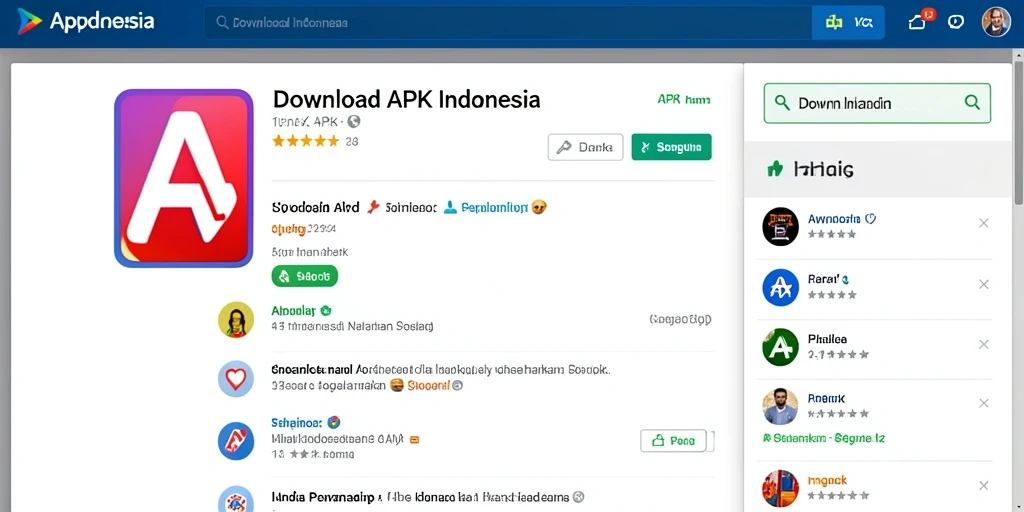Click the five-star rating of the app

[x=306, y=141]
